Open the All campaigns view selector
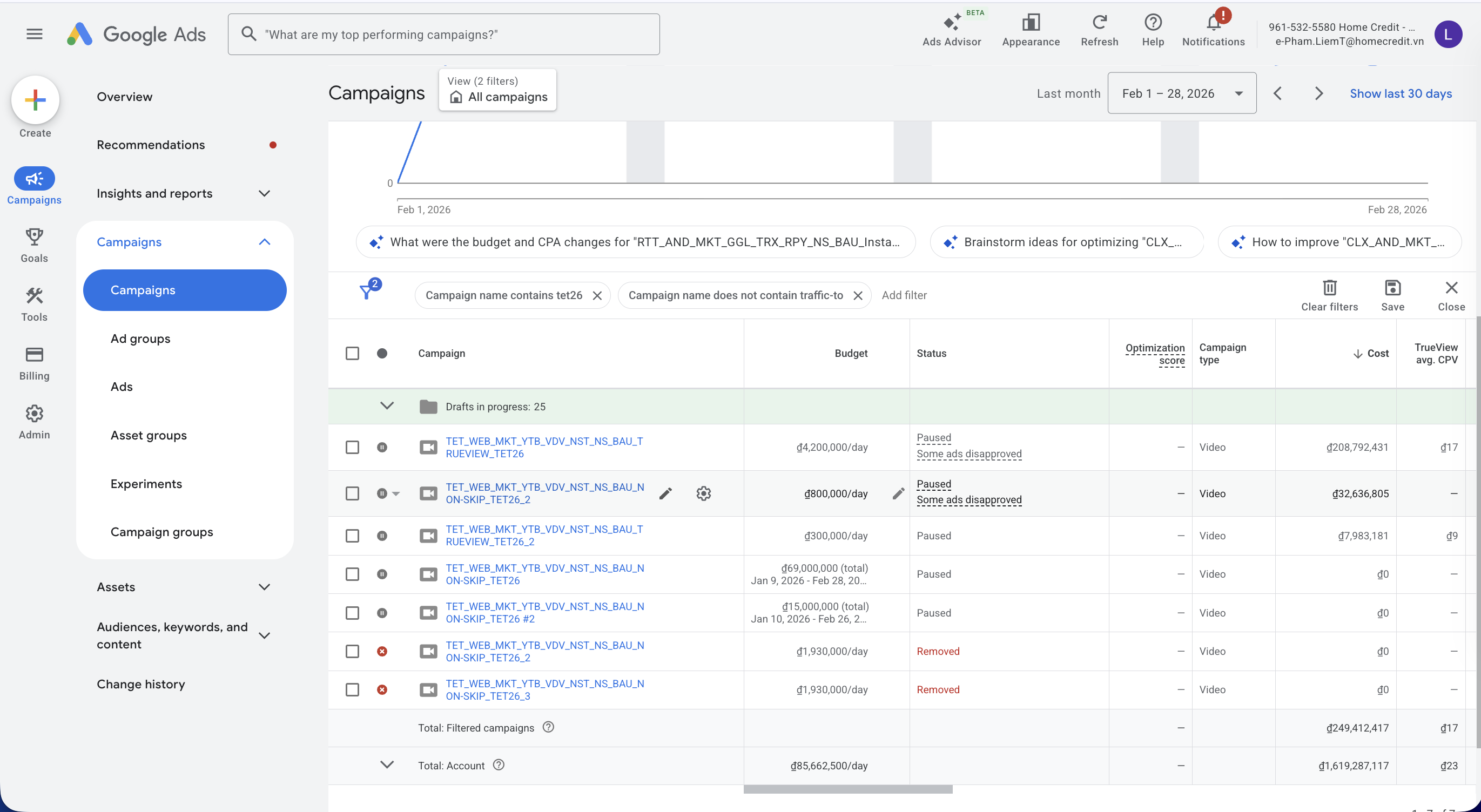 point(497,90)
